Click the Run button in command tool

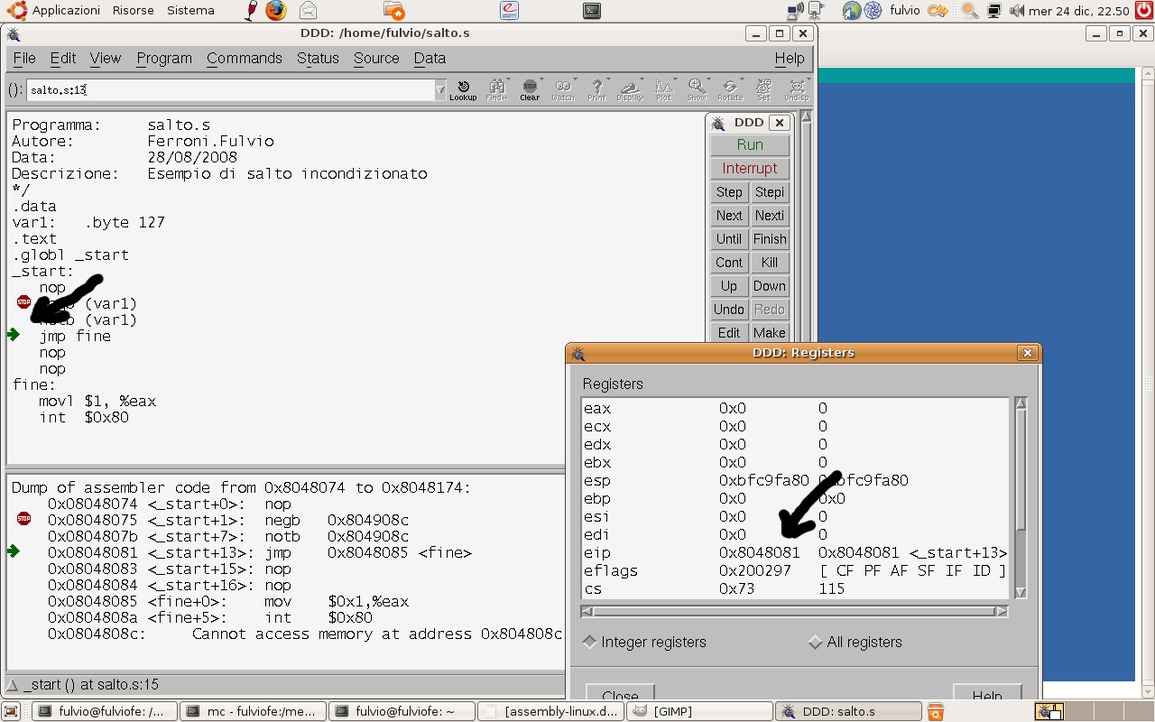[x=750, y=145]
